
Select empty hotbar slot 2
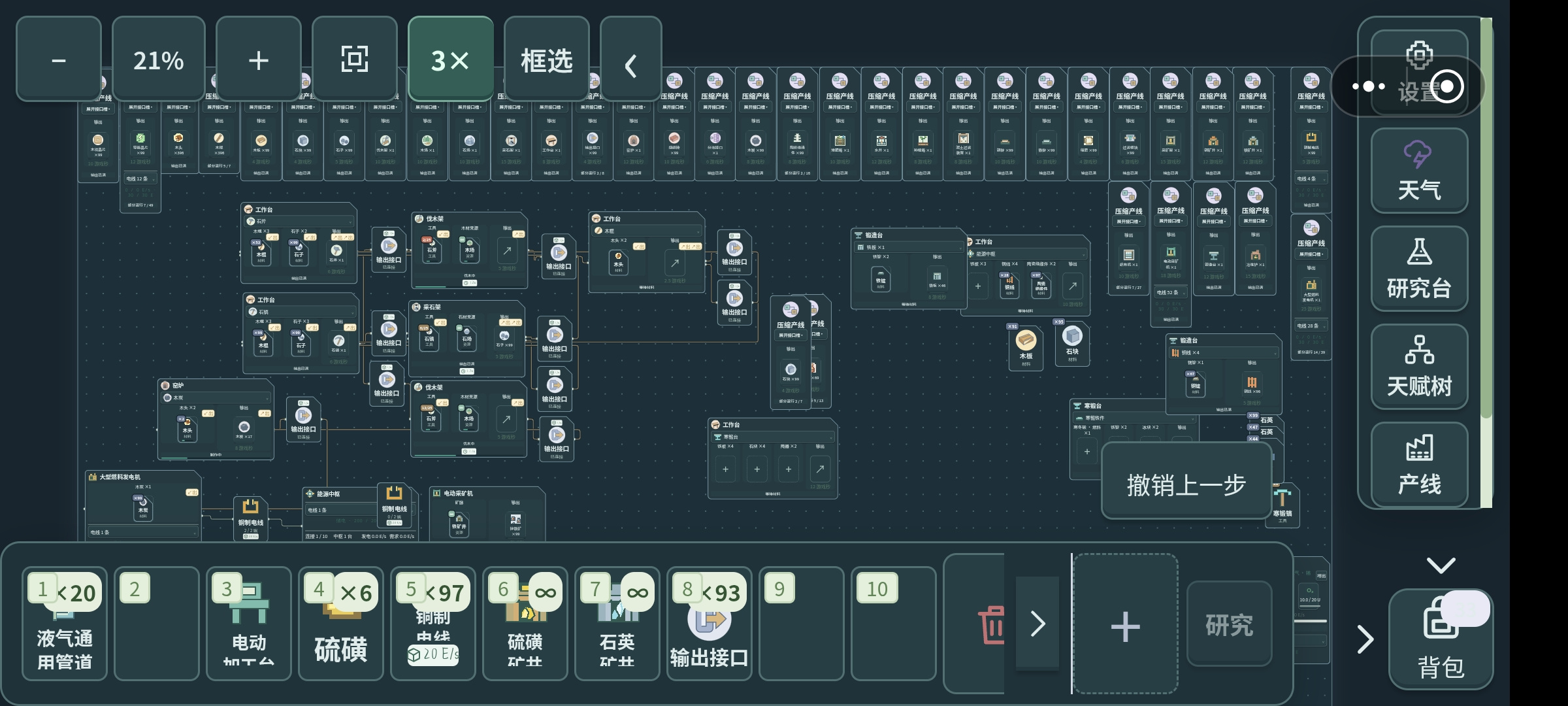click(157, 624)
